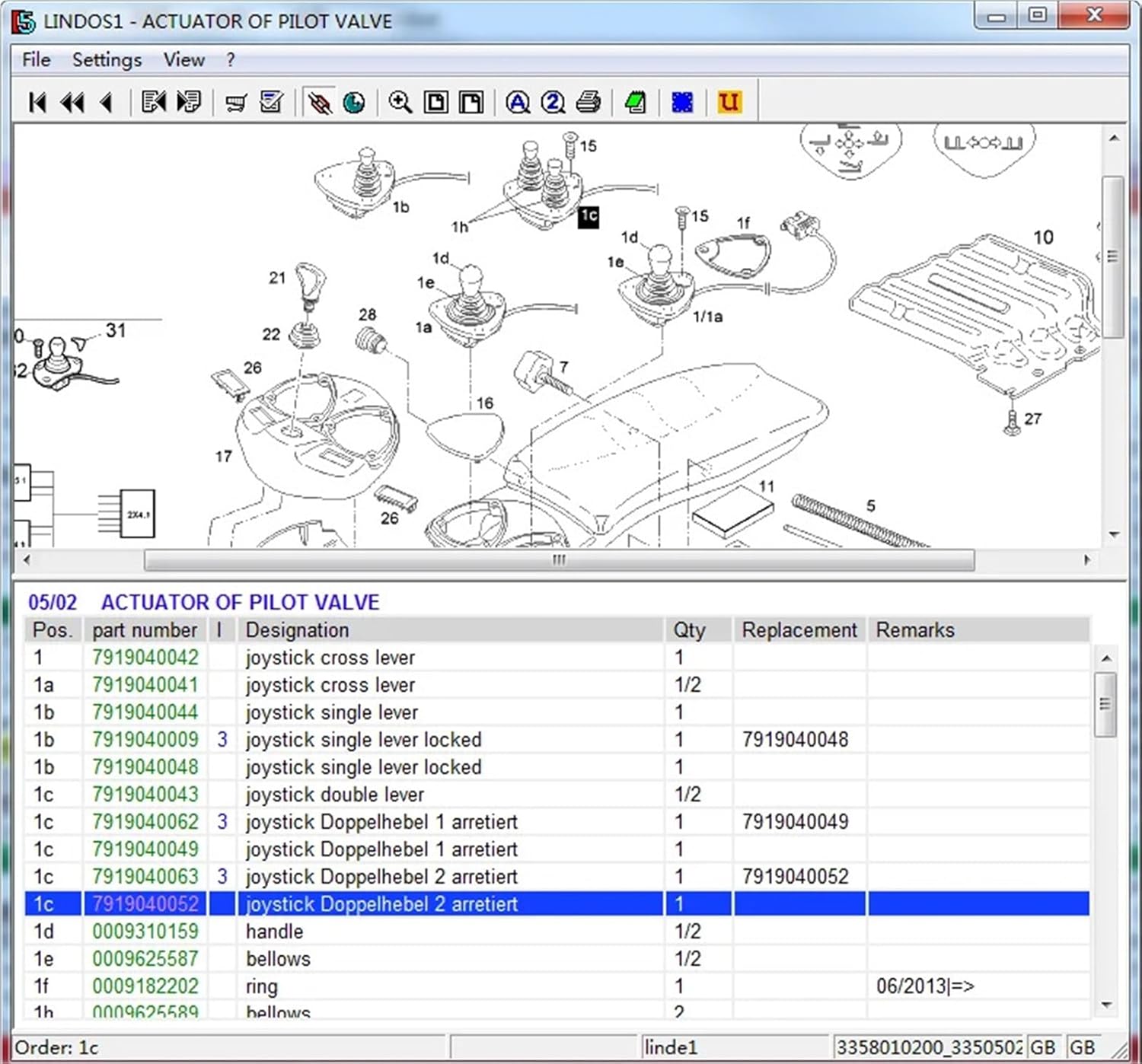
Task: Open the shopping cart order icon
Action: 237,102
